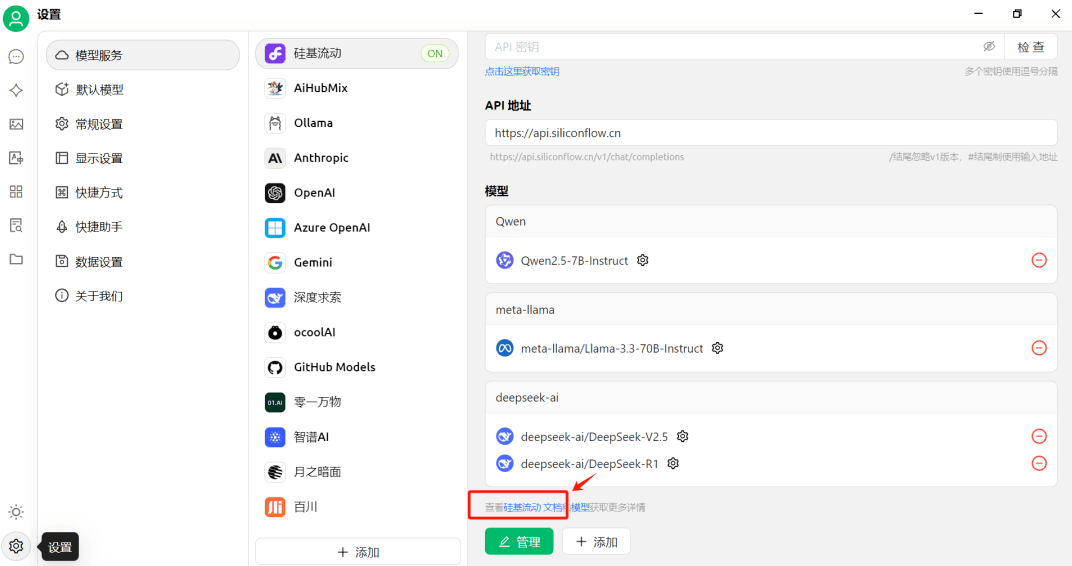The height and width of the screenshot is (566, 1072).
Task: Click 点击这里获取密钥 link
Action: coord(522,72)
